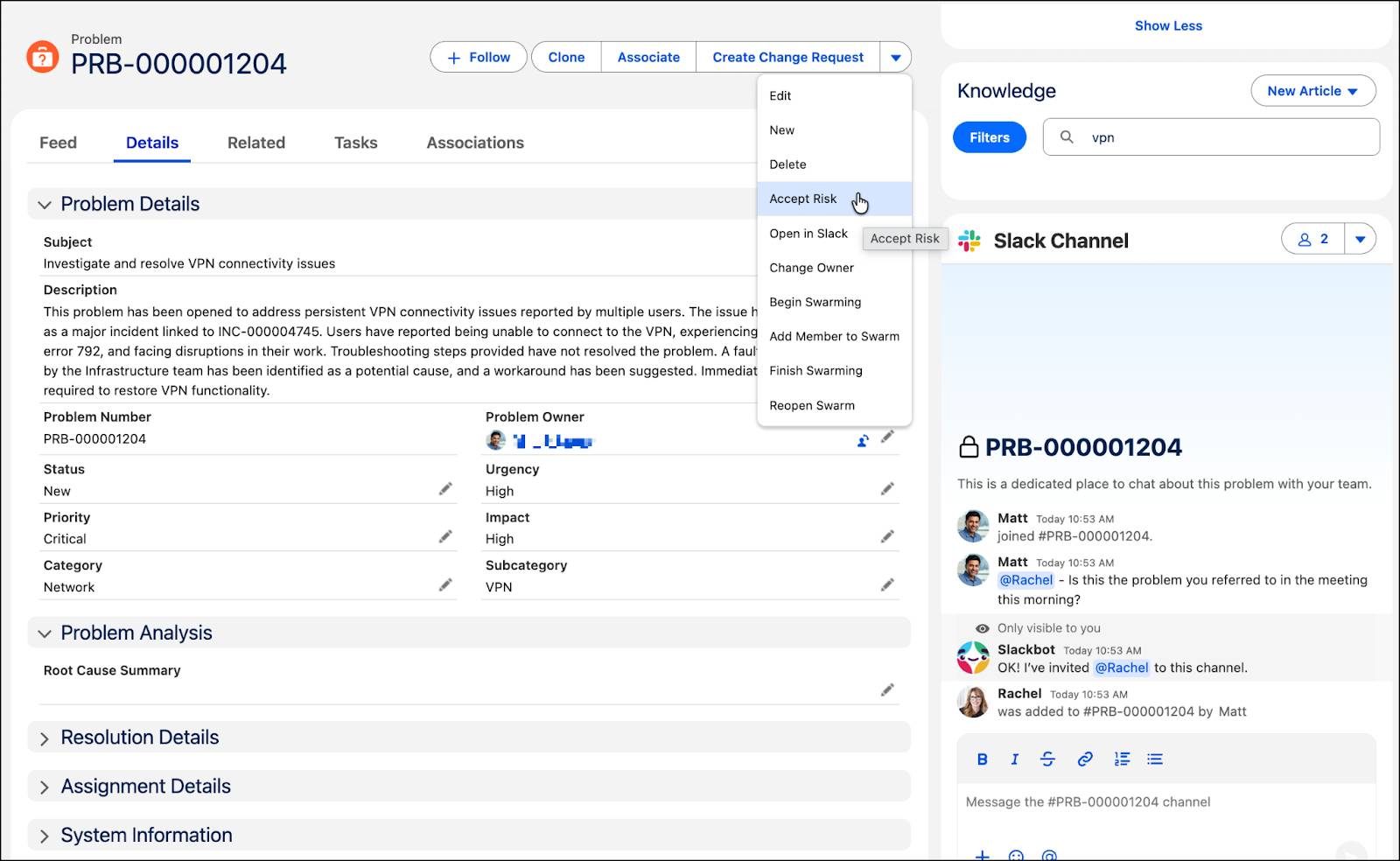This screenshot has width=1400, height=861.
Task: Click the Slackbot avatar
Action: coord(973,658)
